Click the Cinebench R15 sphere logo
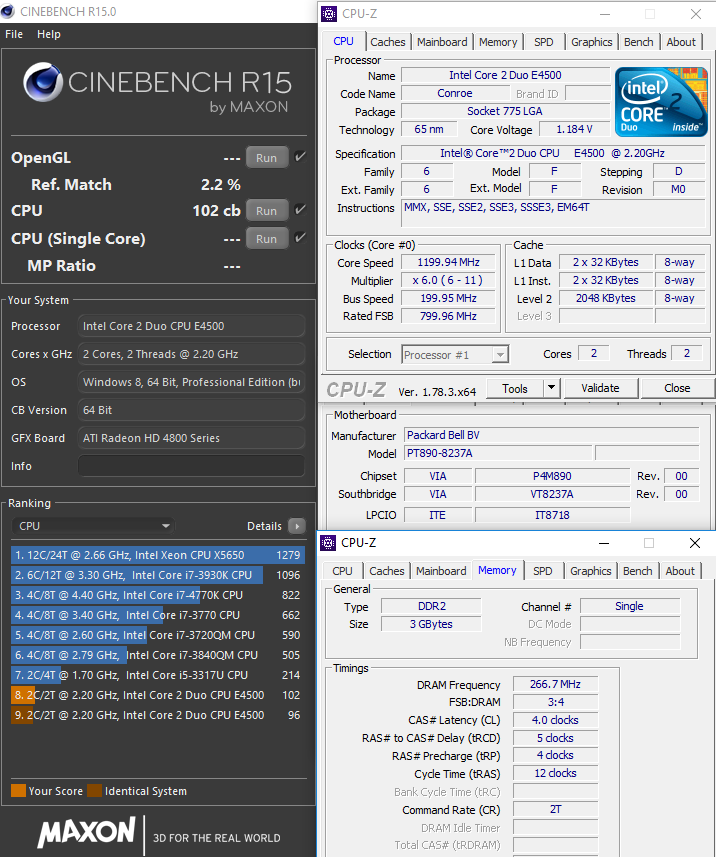Viewport: 716px width, 857px height. coord(43,82)
